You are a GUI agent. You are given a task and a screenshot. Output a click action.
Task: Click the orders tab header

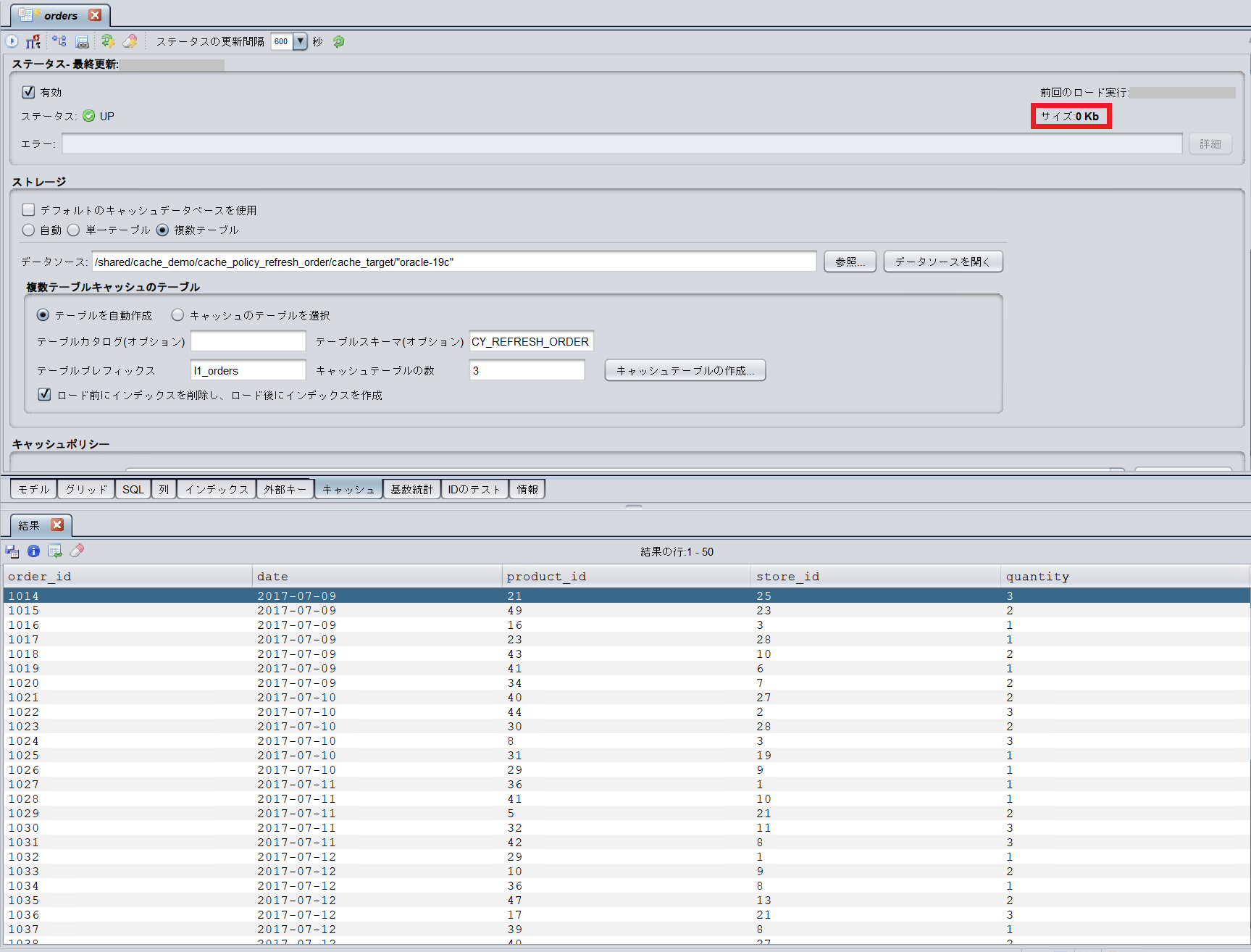point(61,15)
